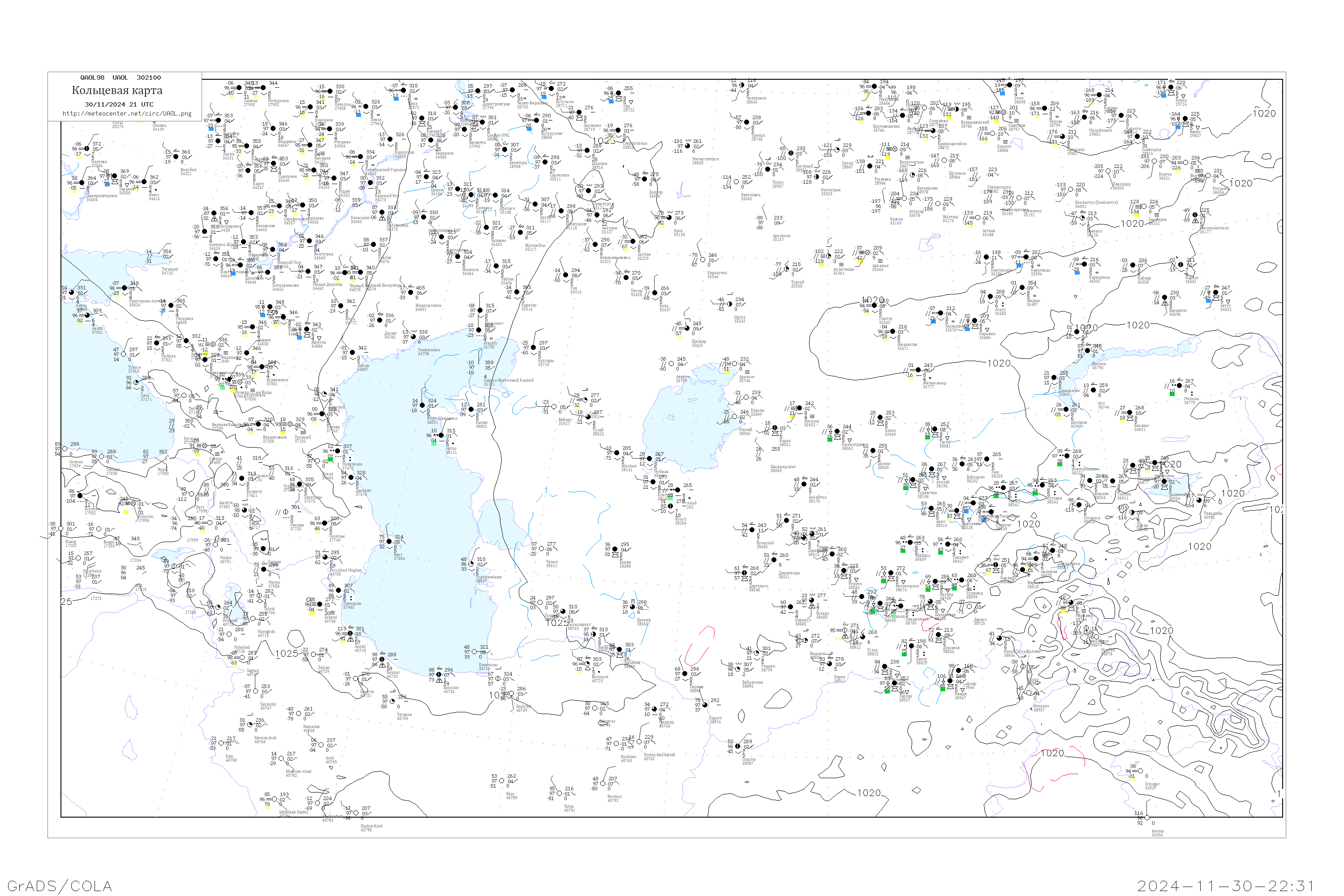Click the Жетыконыр station circle marker
The width and height of the screenshot is (1344, 896).
tap(919, 370)
